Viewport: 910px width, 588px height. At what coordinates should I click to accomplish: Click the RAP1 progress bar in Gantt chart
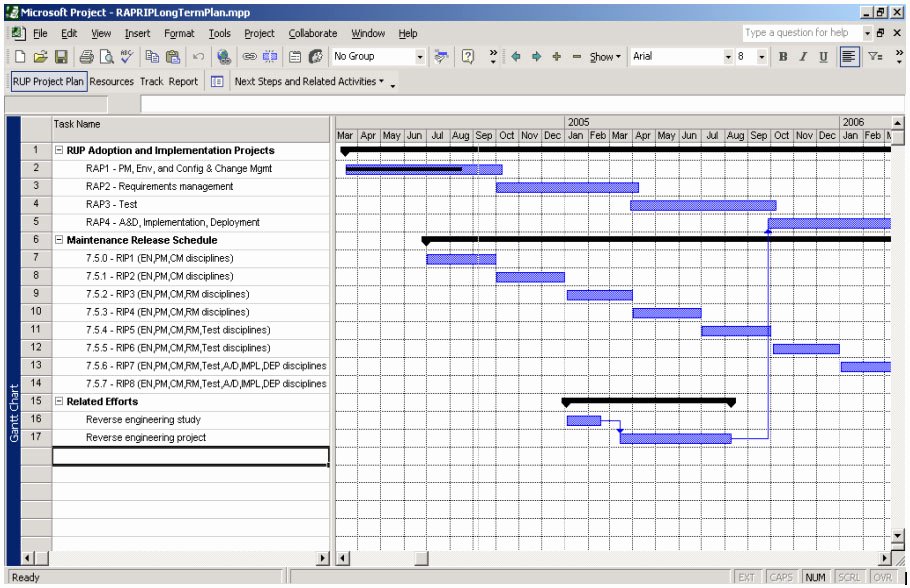[x=404, y=169]
